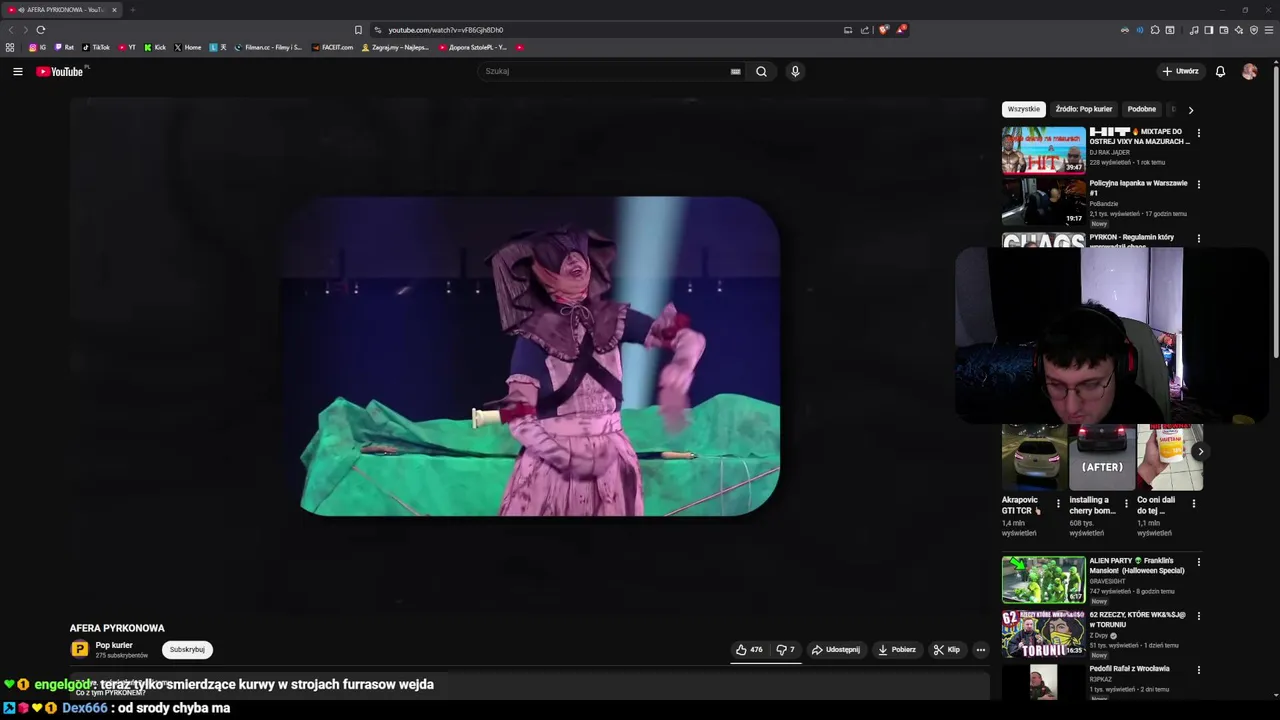1280x720 pixels.
Task: Go to the YouTube home logo
Action: (60, 71)
